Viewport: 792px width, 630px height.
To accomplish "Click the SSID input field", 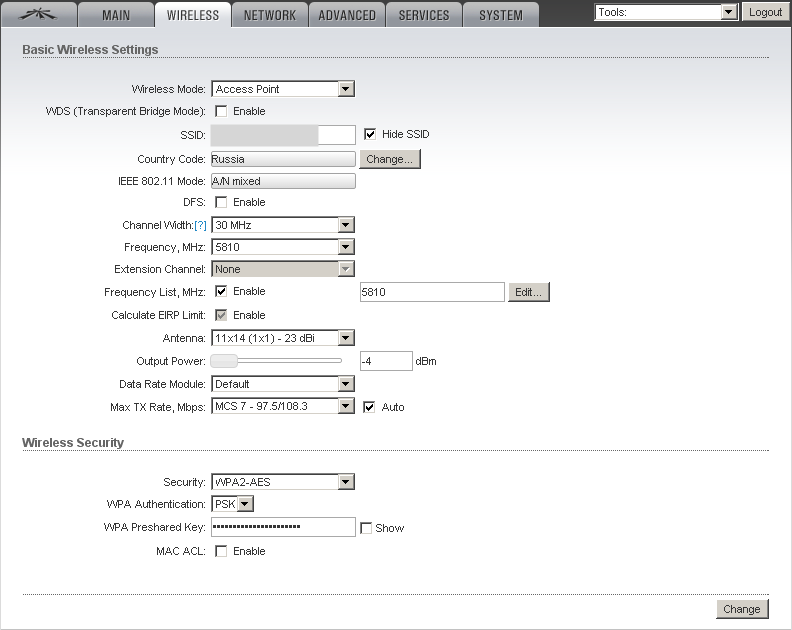I will click(x=283, y=135).
